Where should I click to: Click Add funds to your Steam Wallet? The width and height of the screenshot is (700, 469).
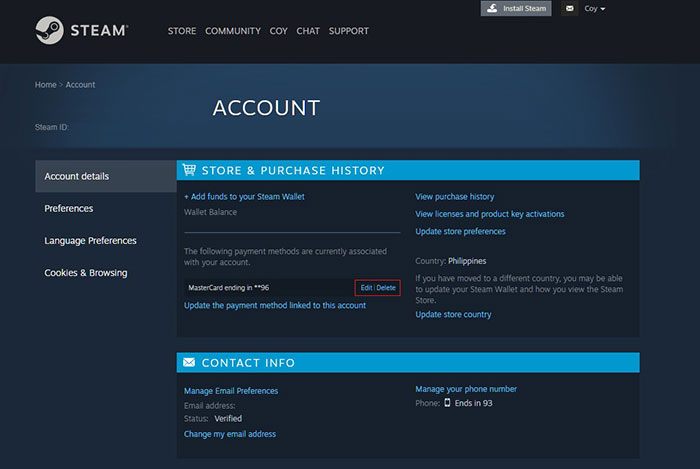tap(244, 197)
